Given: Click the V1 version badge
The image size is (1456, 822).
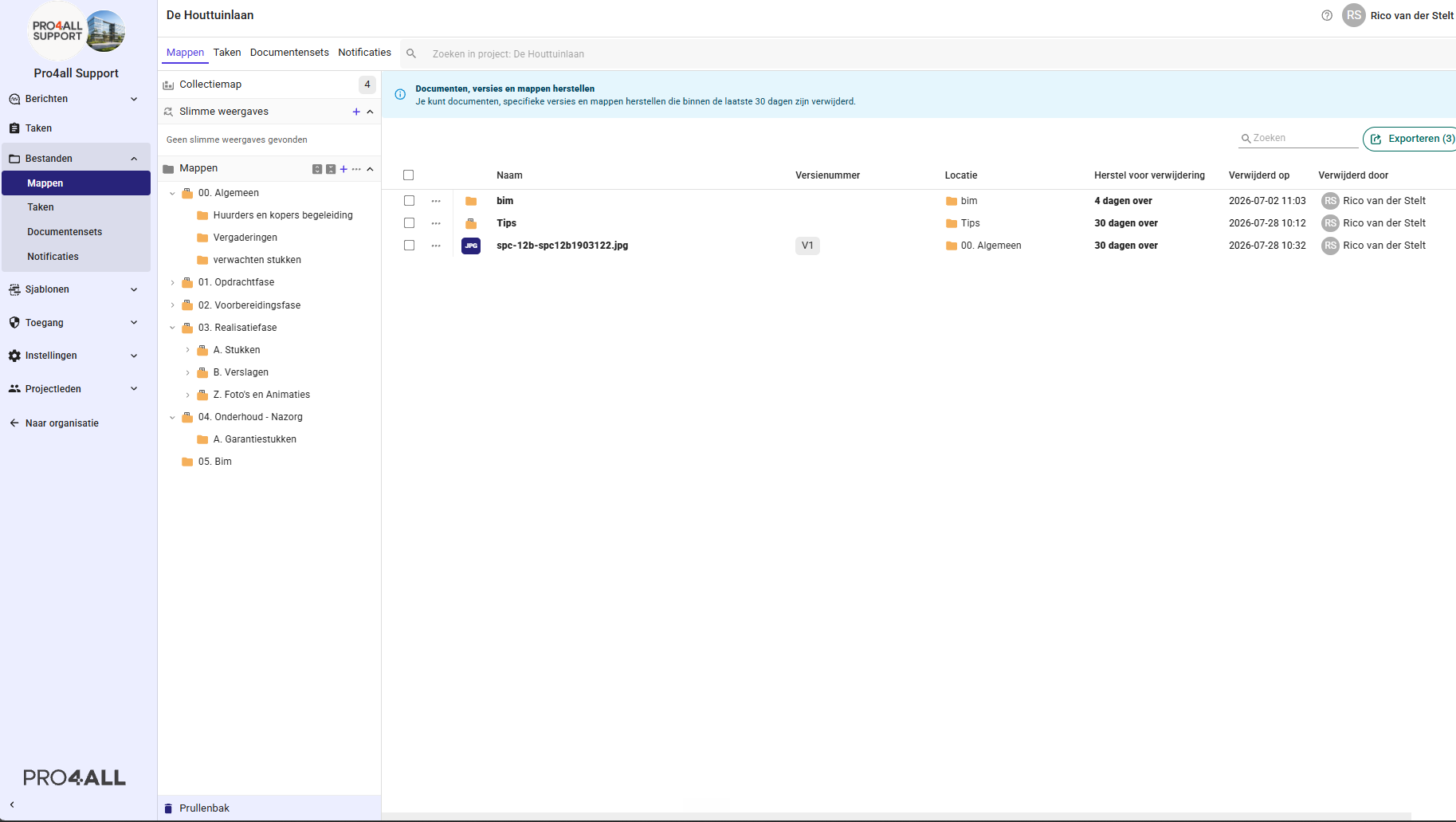Looking at the screenshot, I should [807, 246].
